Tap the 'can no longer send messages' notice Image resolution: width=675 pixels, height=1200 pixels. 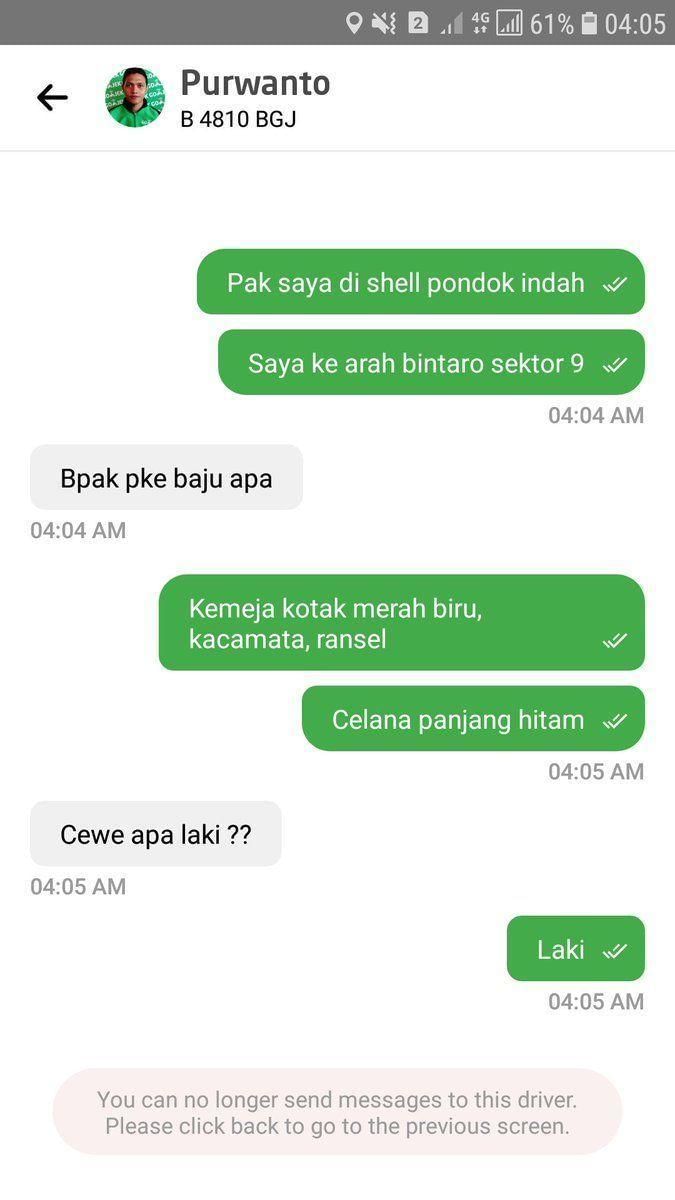337,1112
